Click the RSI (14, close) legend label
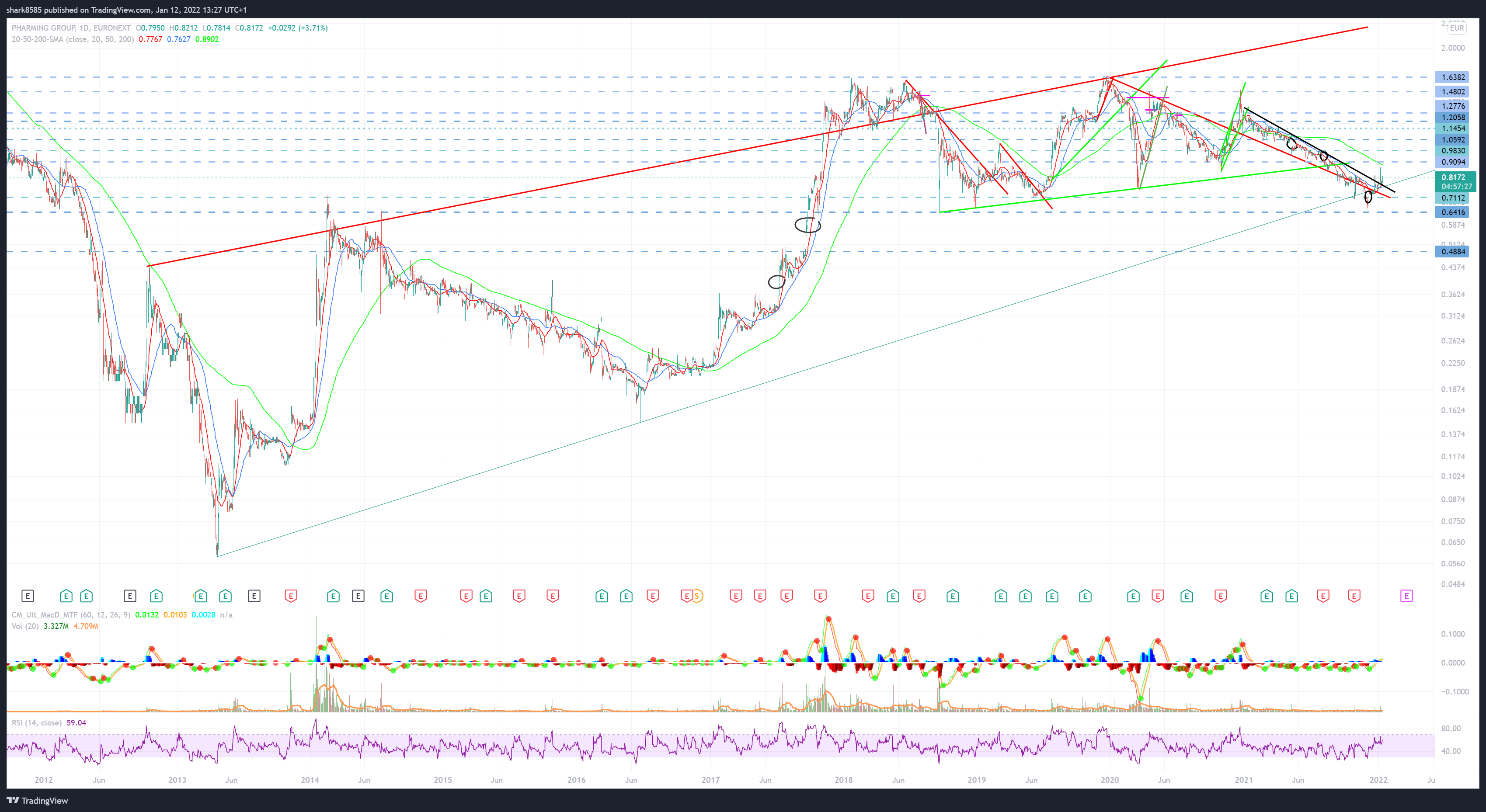The width and height of the screenshot is (1486, 812). 36,722
